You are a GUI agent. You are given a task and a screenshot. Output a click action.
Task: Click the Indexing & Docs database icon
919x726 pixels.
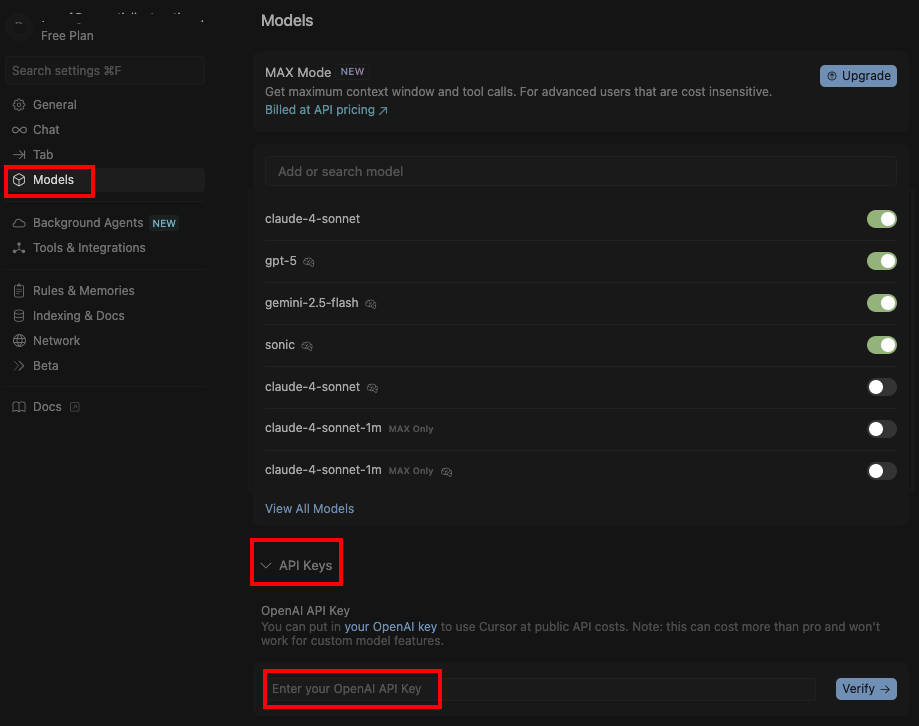coord(19,316)
